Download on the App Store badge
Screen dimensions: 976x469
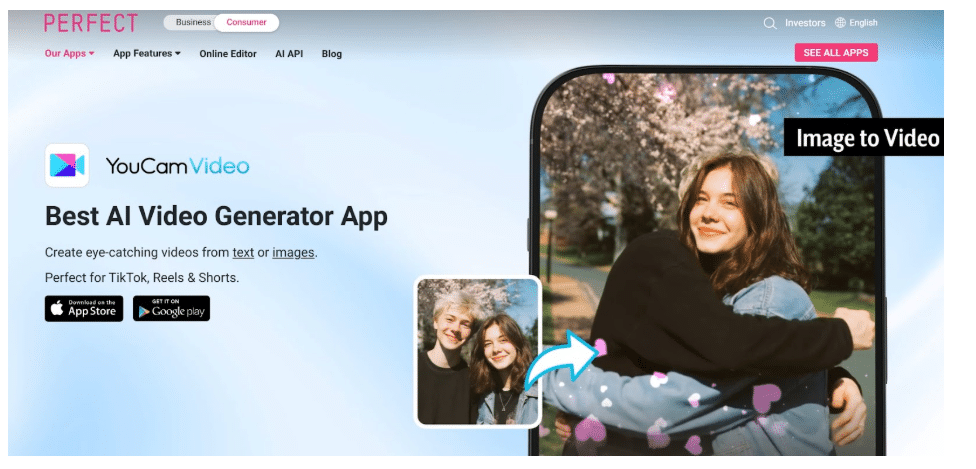pos(84,308)
